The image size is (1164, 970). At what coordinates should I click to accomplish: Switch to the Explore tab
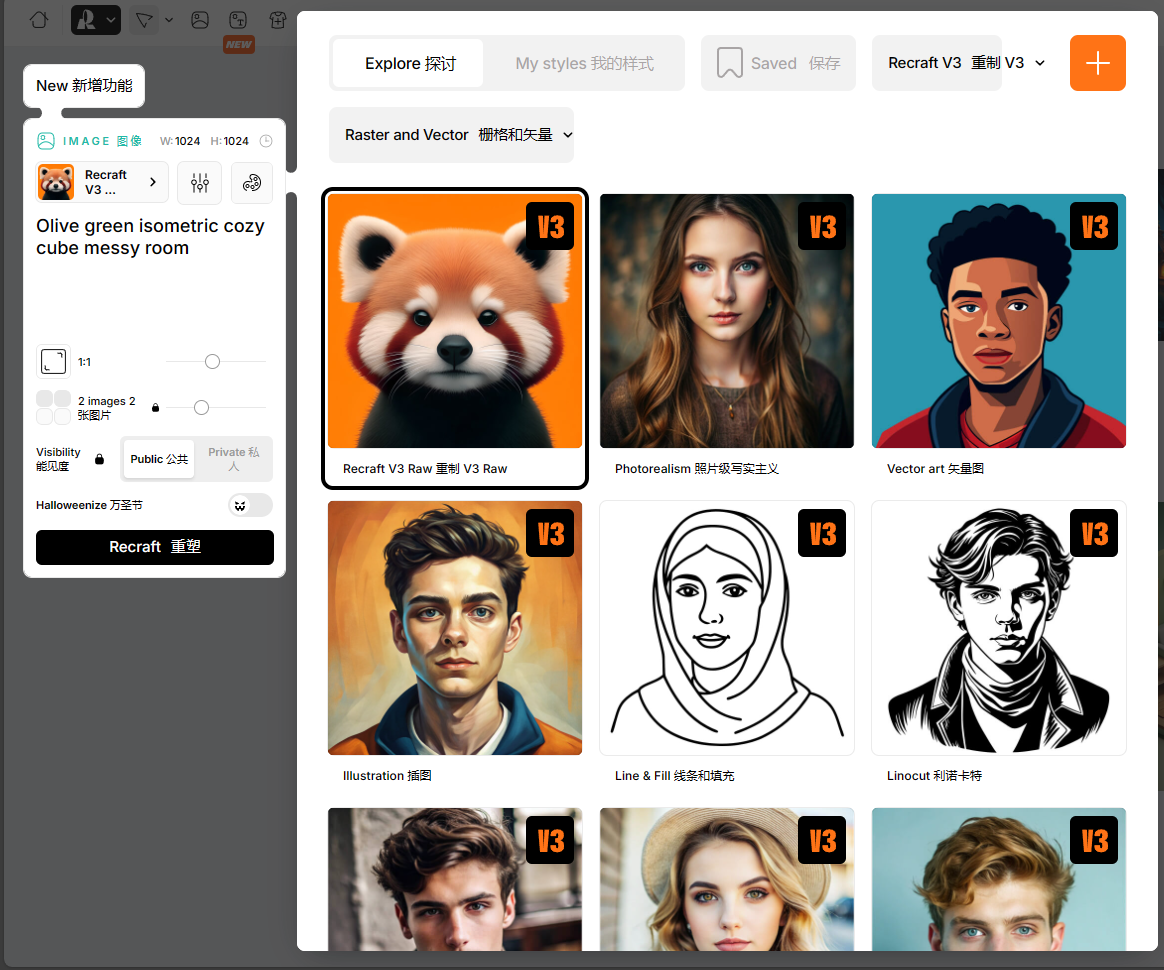[410, 64]
